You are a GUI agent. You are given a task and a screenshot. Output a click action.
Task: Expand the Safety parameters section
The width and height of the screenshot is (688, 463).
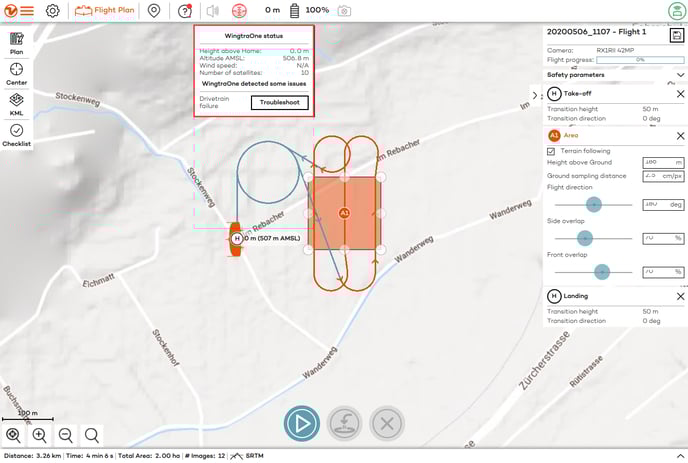coord(614,75)
